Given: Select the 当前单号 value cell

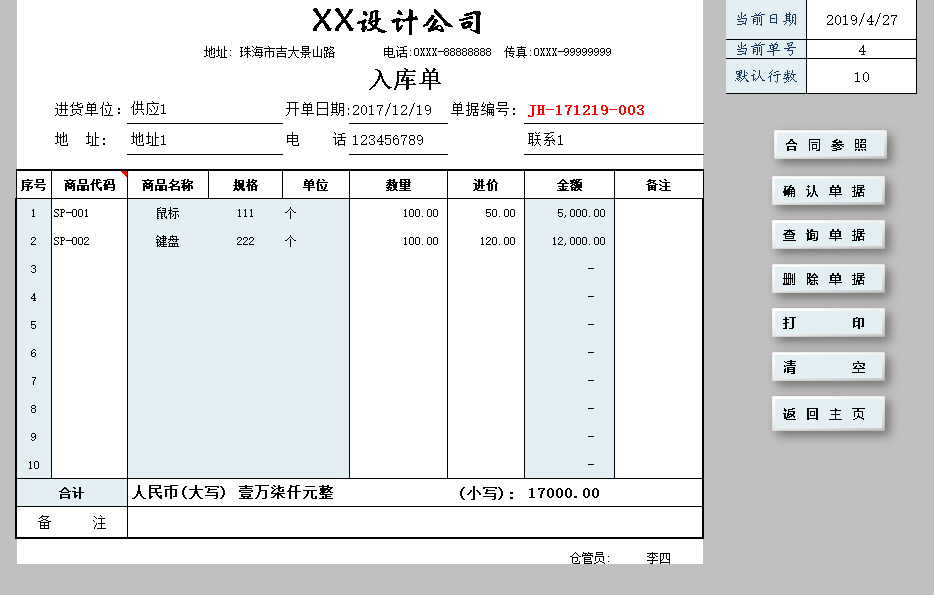Looking at the screenshot, I should [x=861, y=50].
